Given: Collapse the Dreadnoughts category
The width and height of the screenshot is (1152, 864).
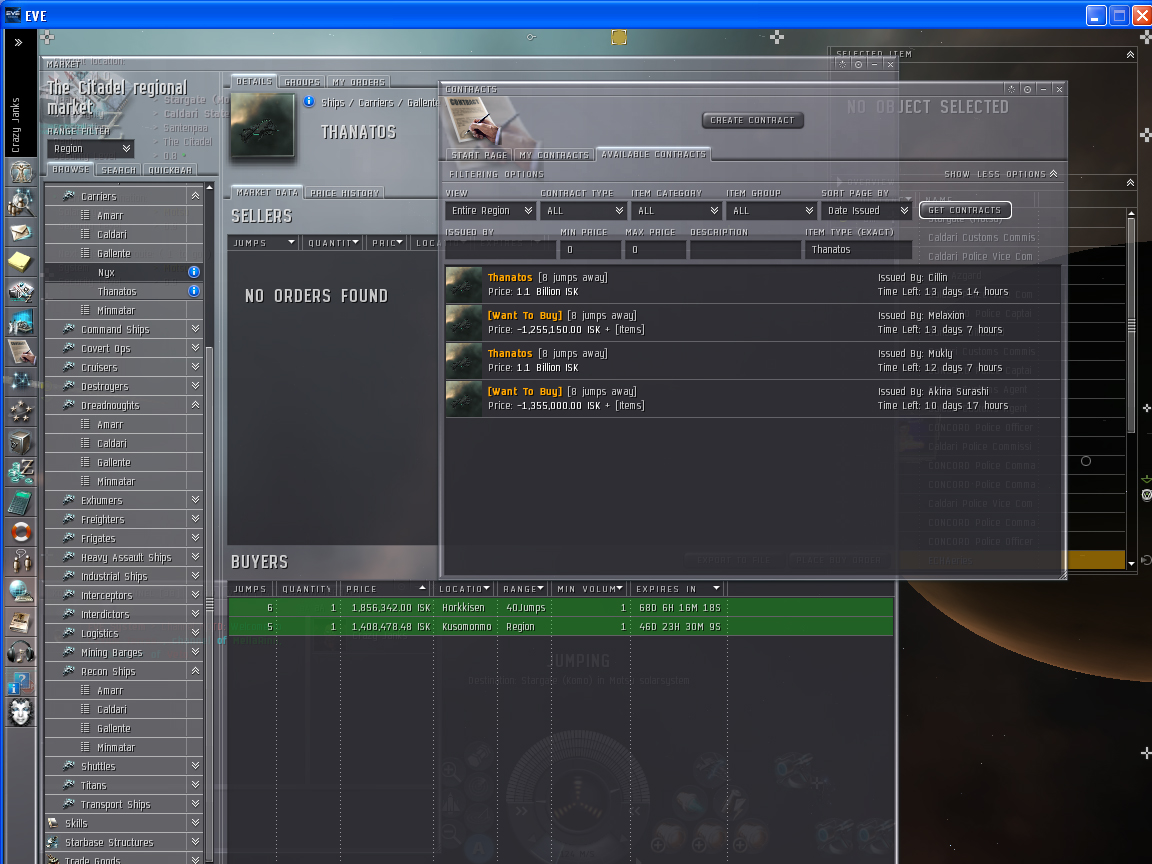Looking at the screenshot, I should tap(195, 405).
